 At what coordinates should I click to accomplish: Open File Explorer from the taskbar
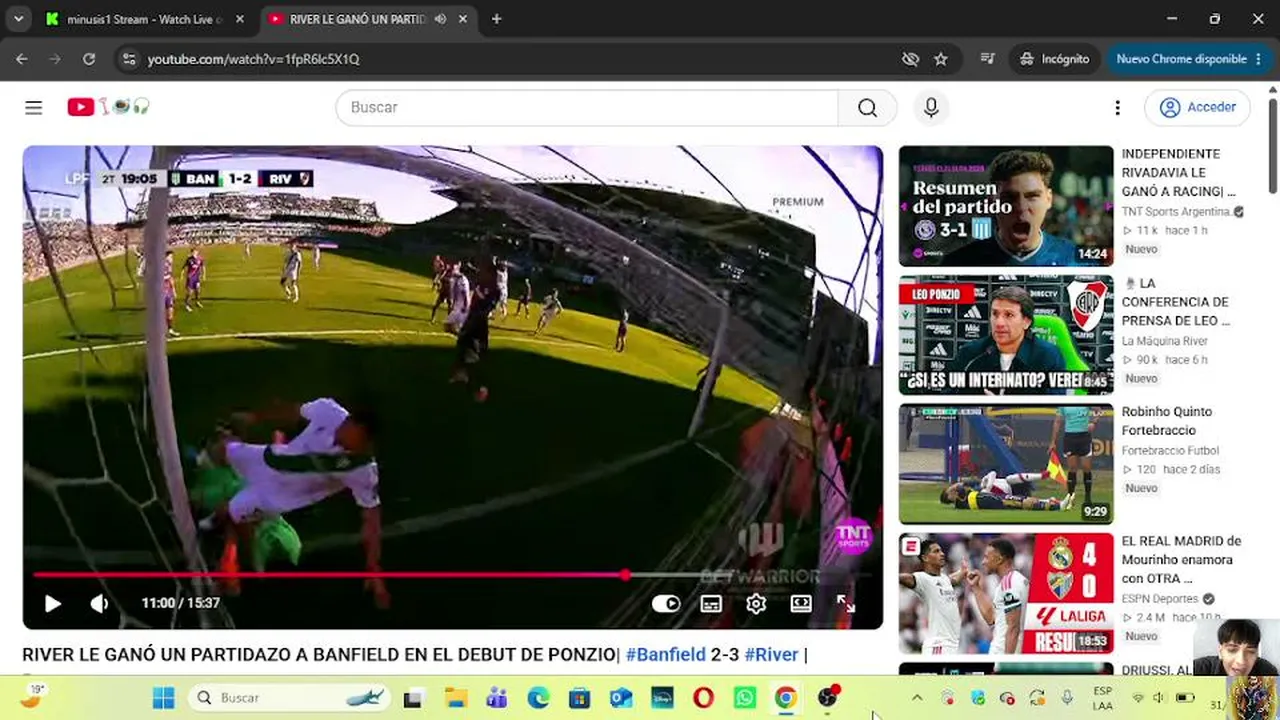click(456, 698)
